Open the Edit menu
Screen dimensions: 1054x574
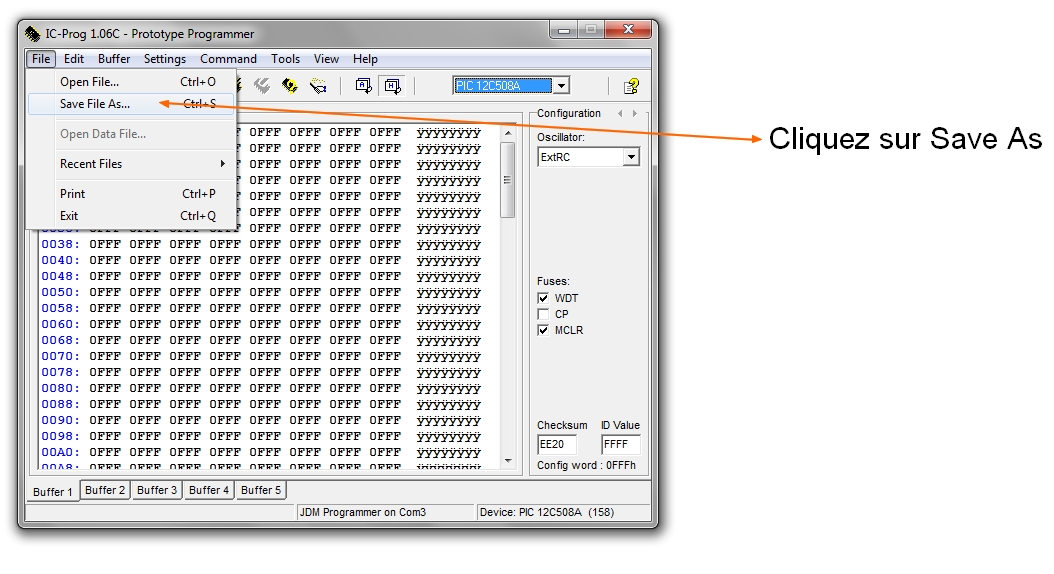point(74,58)
